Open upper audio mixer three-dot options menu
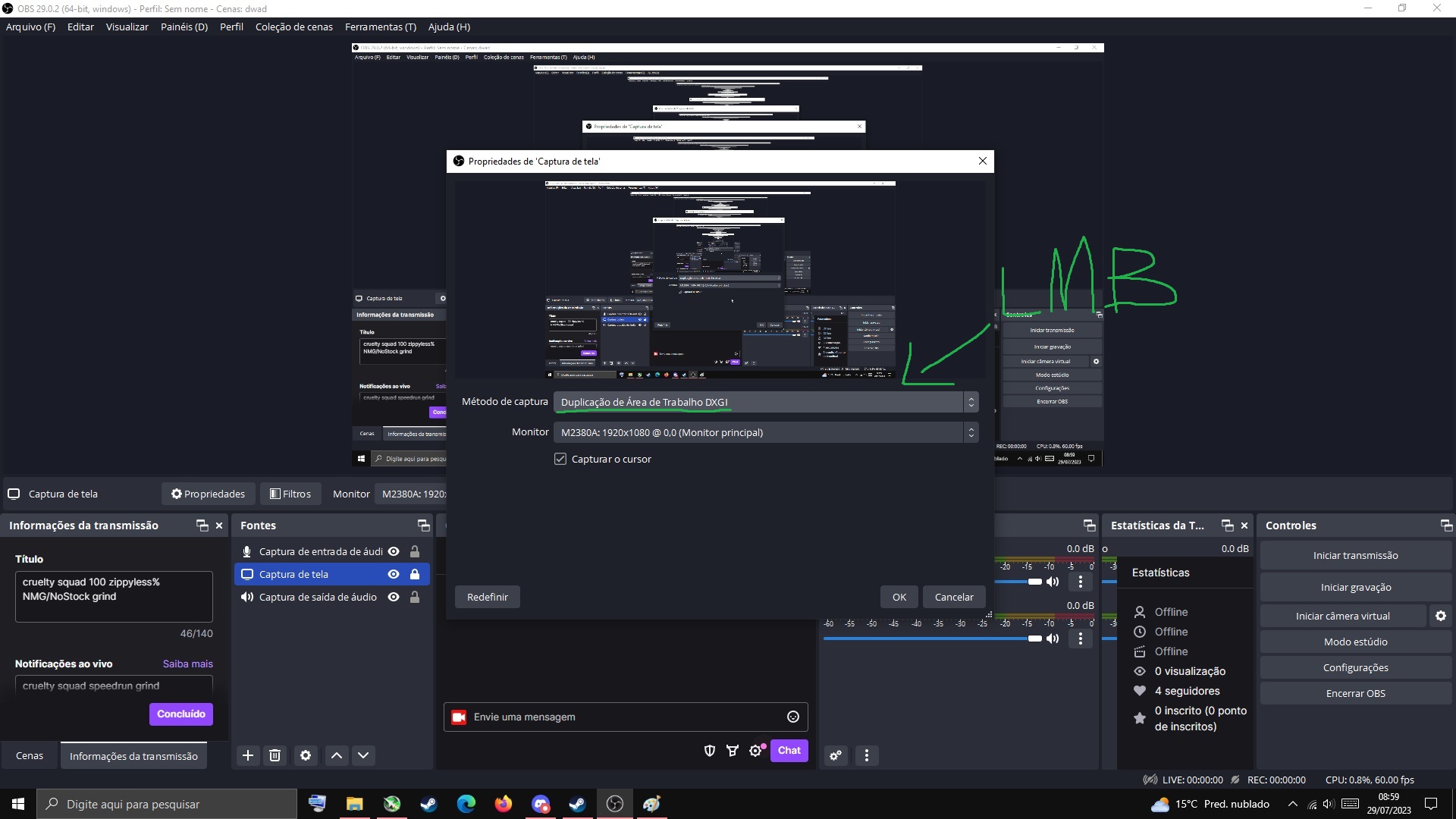Viewport: 1456px width, 819px height. 1081,582
